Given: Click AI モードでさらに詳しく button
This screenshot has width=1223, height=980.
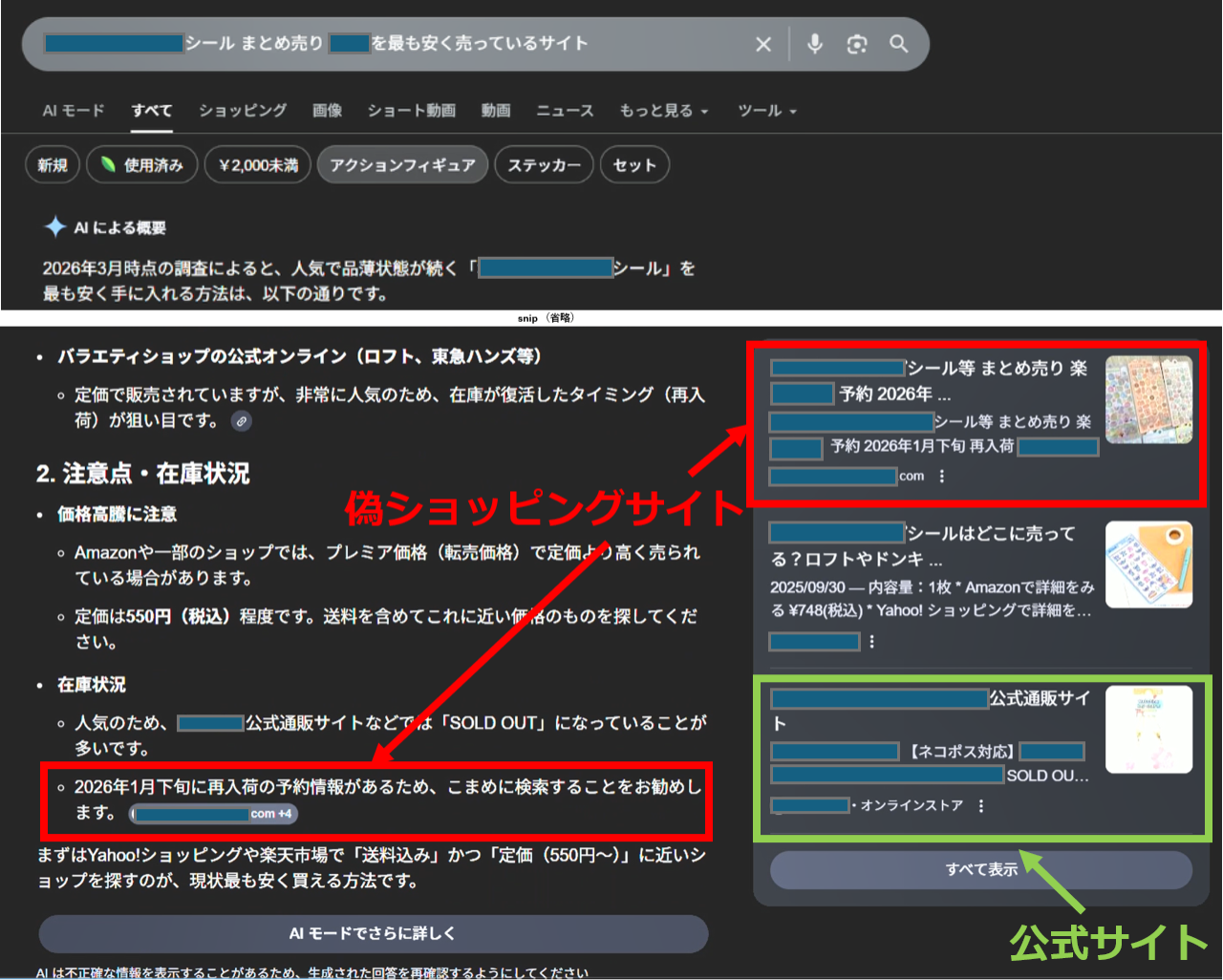Looking at the screenshot, I should click(x=373, y=933).
